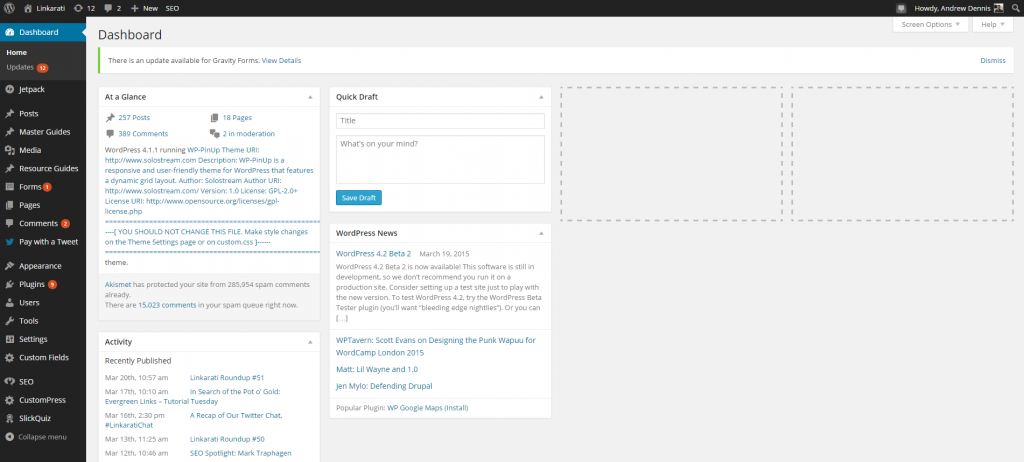The height and width of the screenshot is (462, 1024).
Task: Collapse the Quick Draft widget
Action: point(541,97)
